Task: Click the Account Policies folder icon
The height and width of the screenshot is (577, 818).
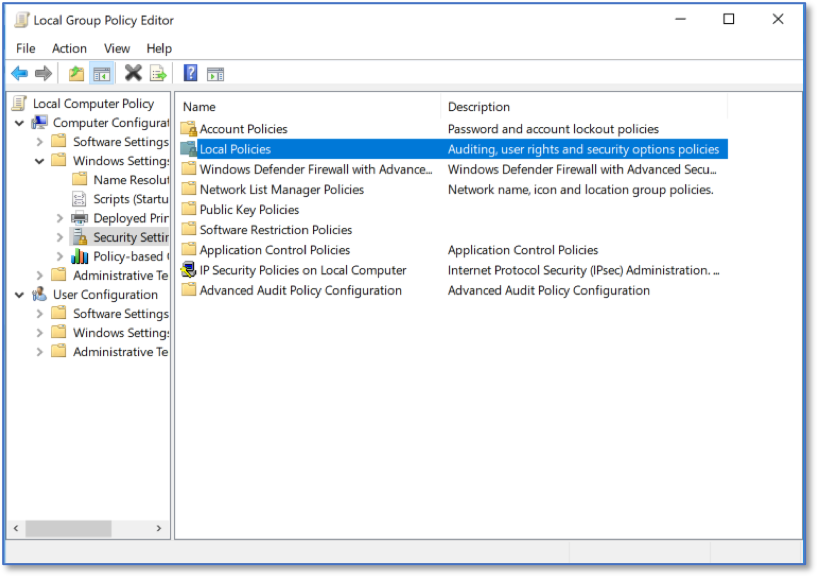Action: (188, 128)
